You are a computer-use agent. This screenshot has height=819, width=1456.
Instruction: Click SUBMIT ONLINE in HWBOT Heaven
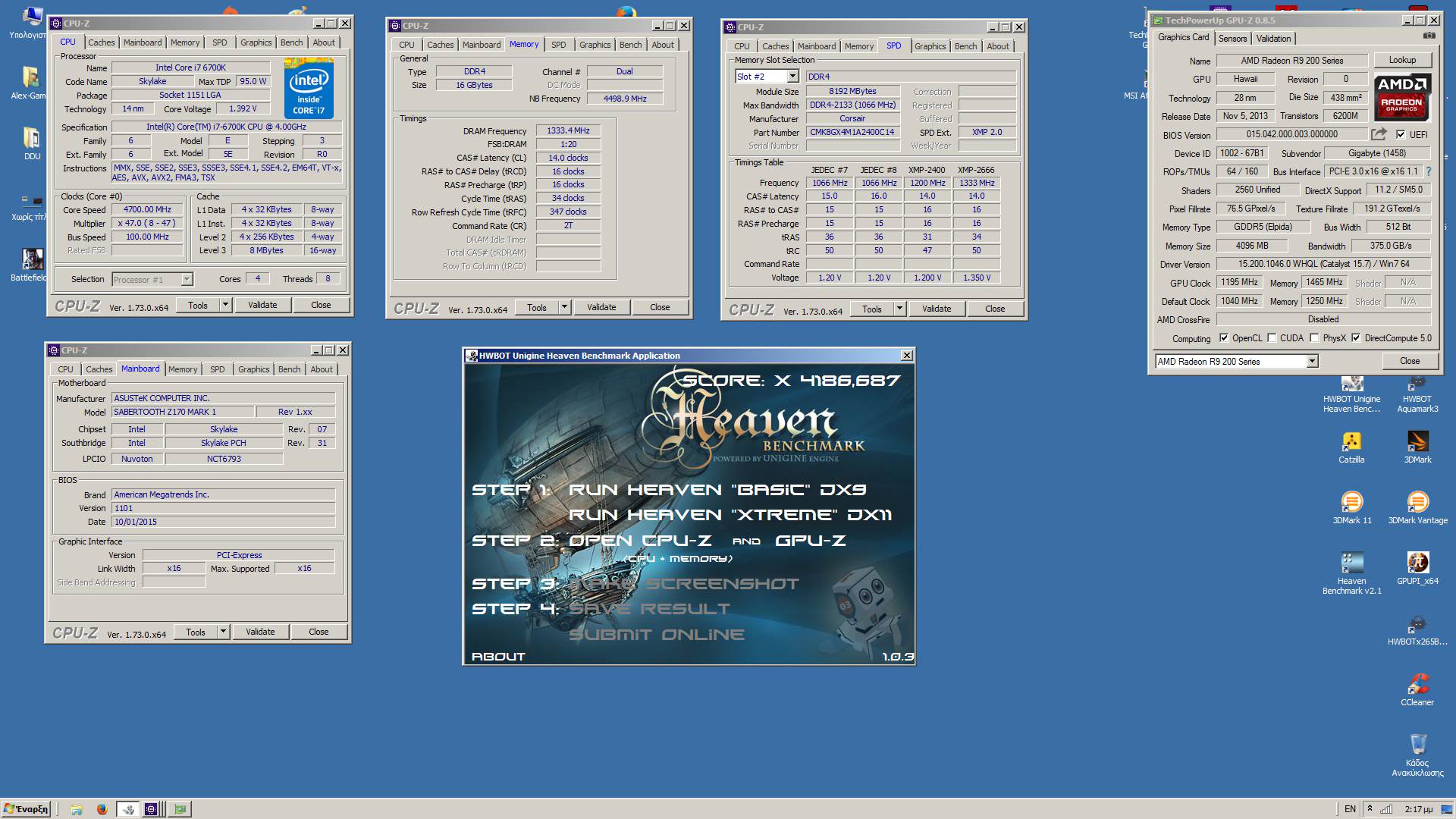[x=657, y=635]
